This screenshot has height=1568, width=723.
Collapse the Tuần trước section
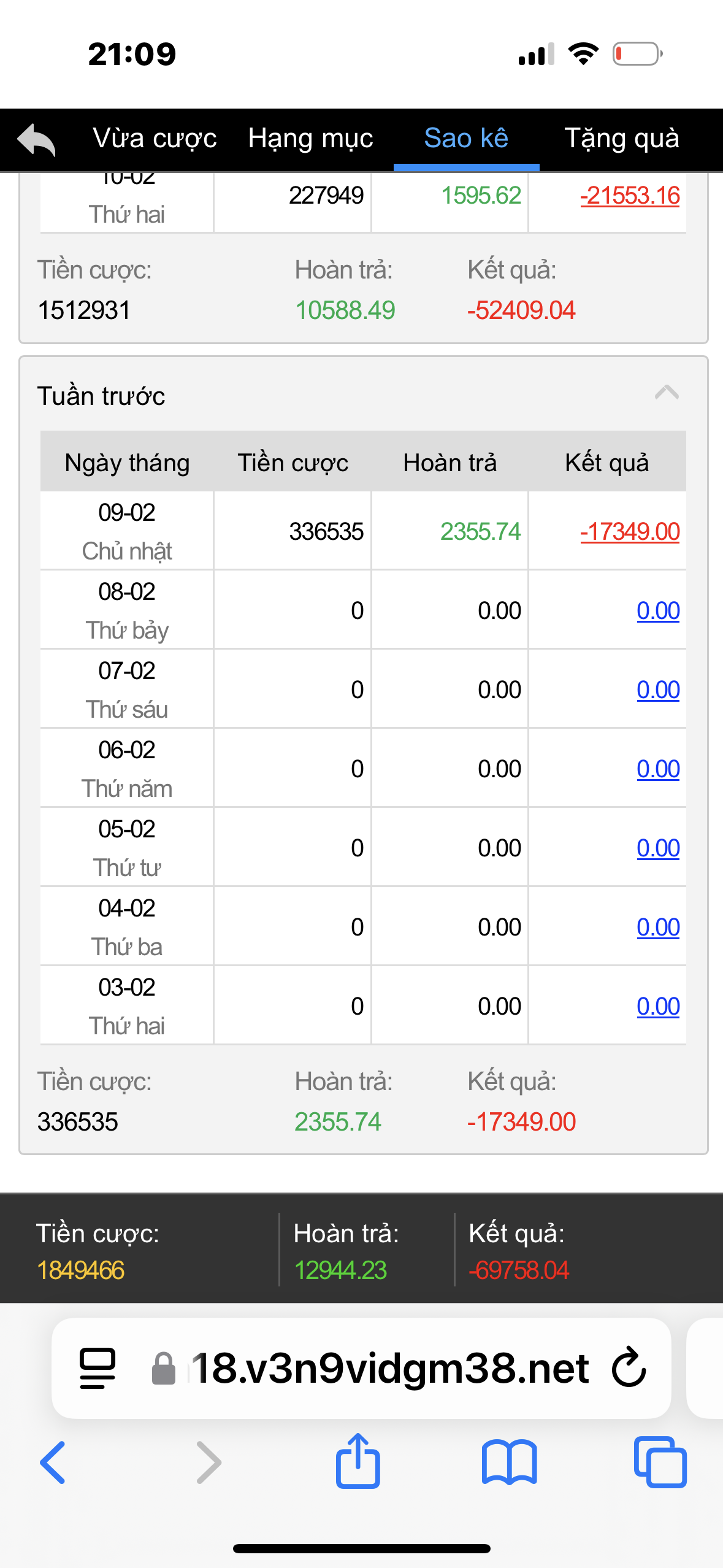[x=667, y=393]
